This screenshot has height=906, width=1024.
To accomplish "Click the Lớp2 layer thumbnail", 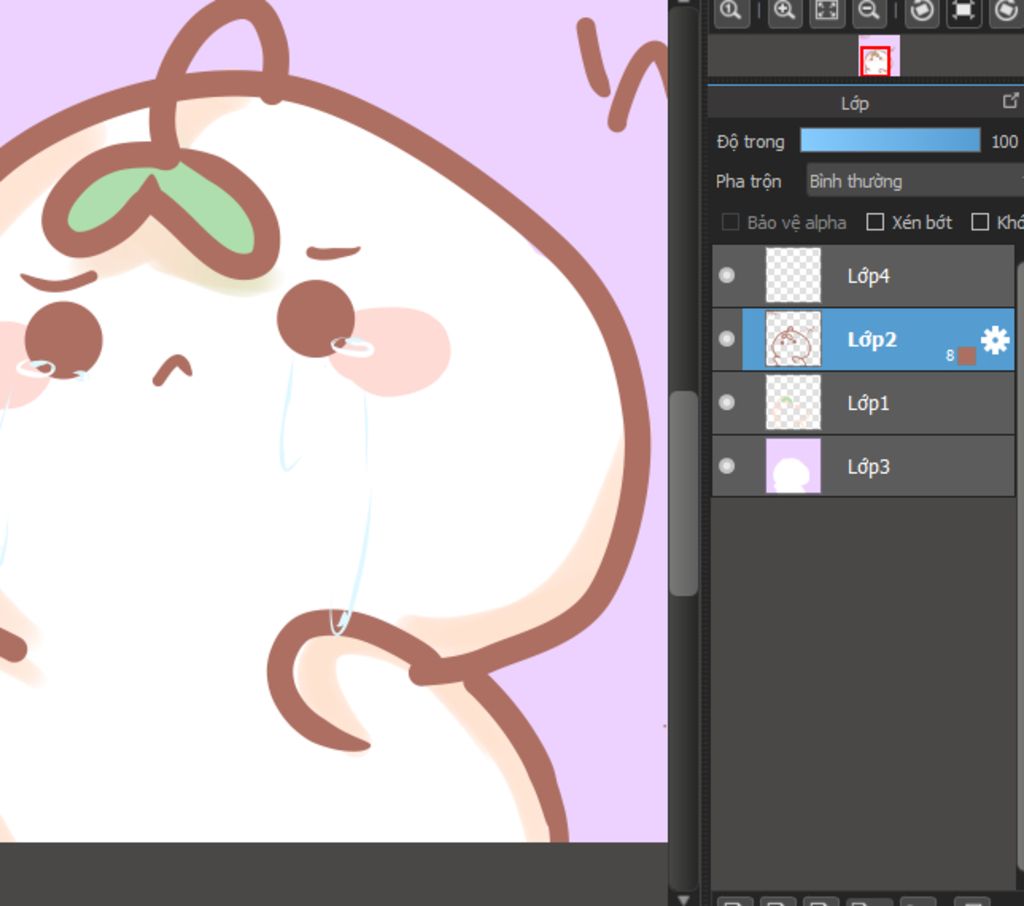I will 793,339.
